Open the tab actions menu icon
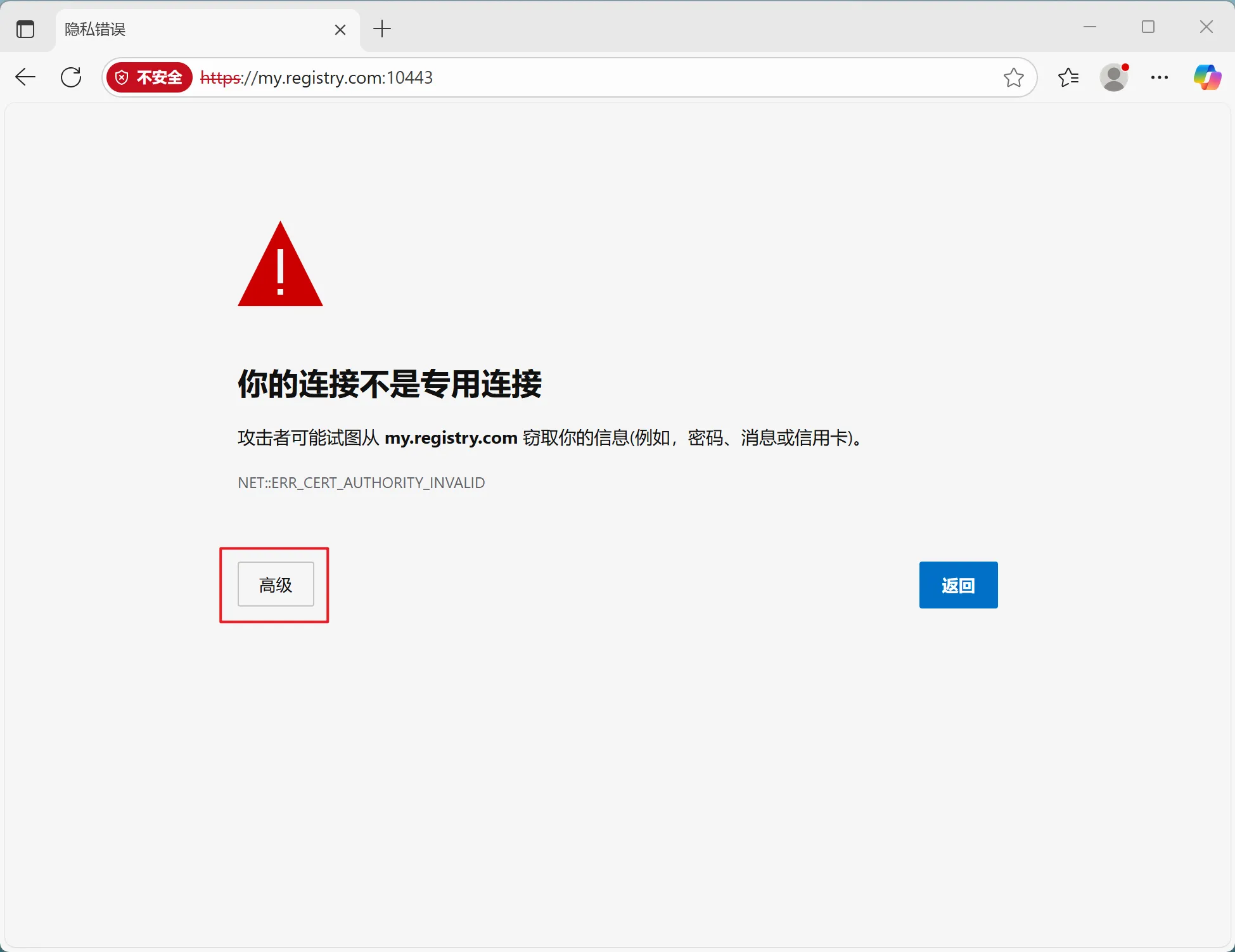Screen dimensions: 1235x952 point(25,29)
